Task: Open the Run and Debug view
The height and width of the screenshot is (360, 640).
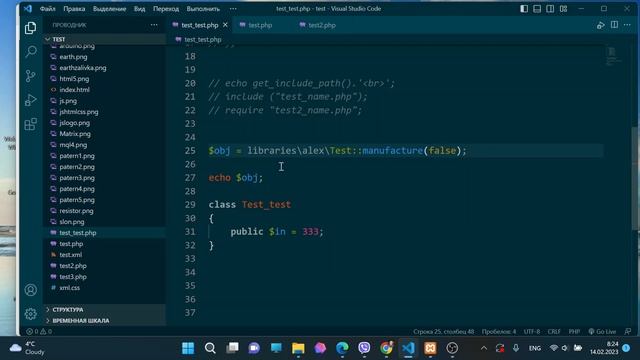Action: (x=31, y=100)
